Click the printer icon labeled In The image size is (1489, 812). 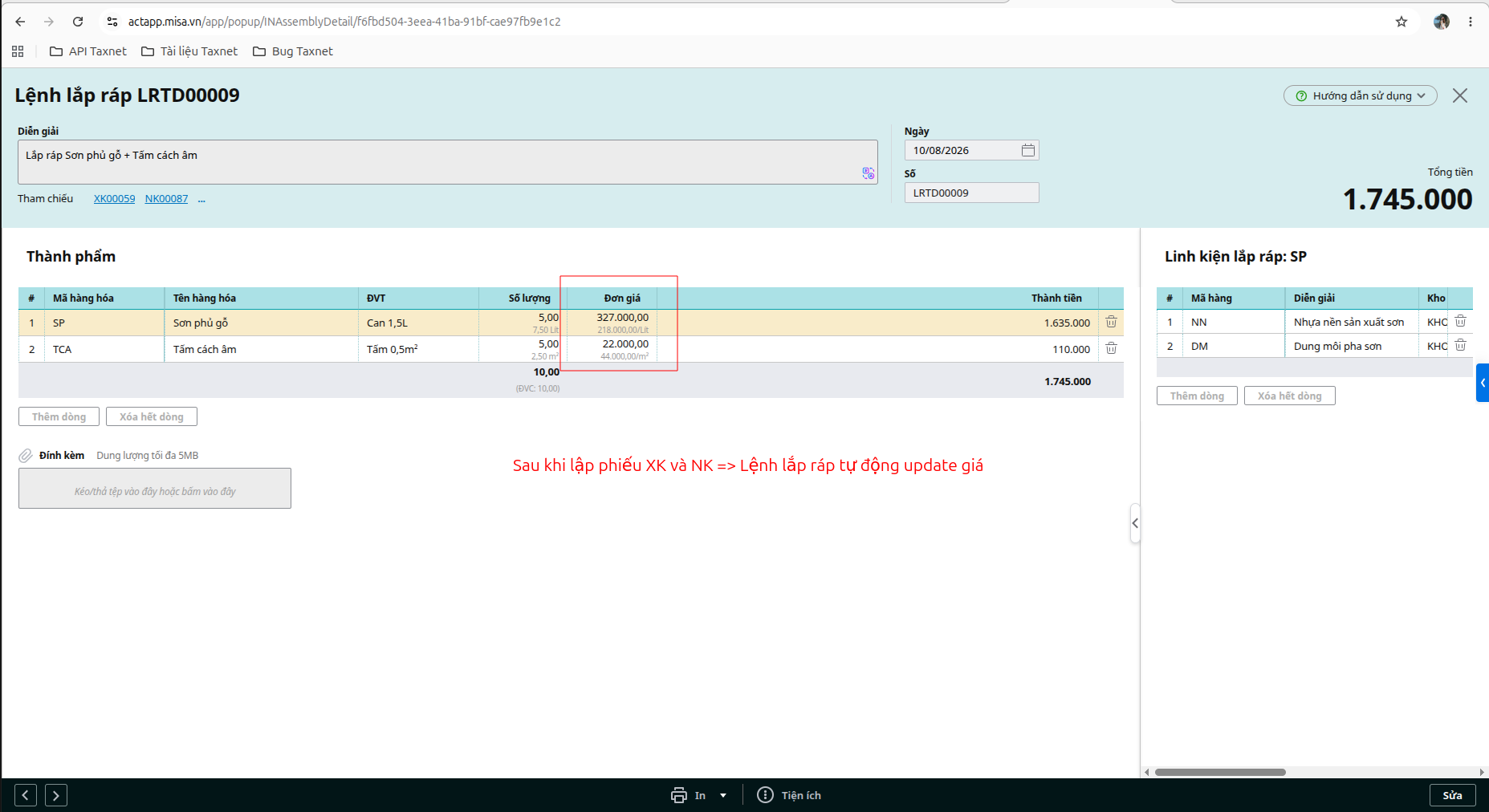click(679, 795)
